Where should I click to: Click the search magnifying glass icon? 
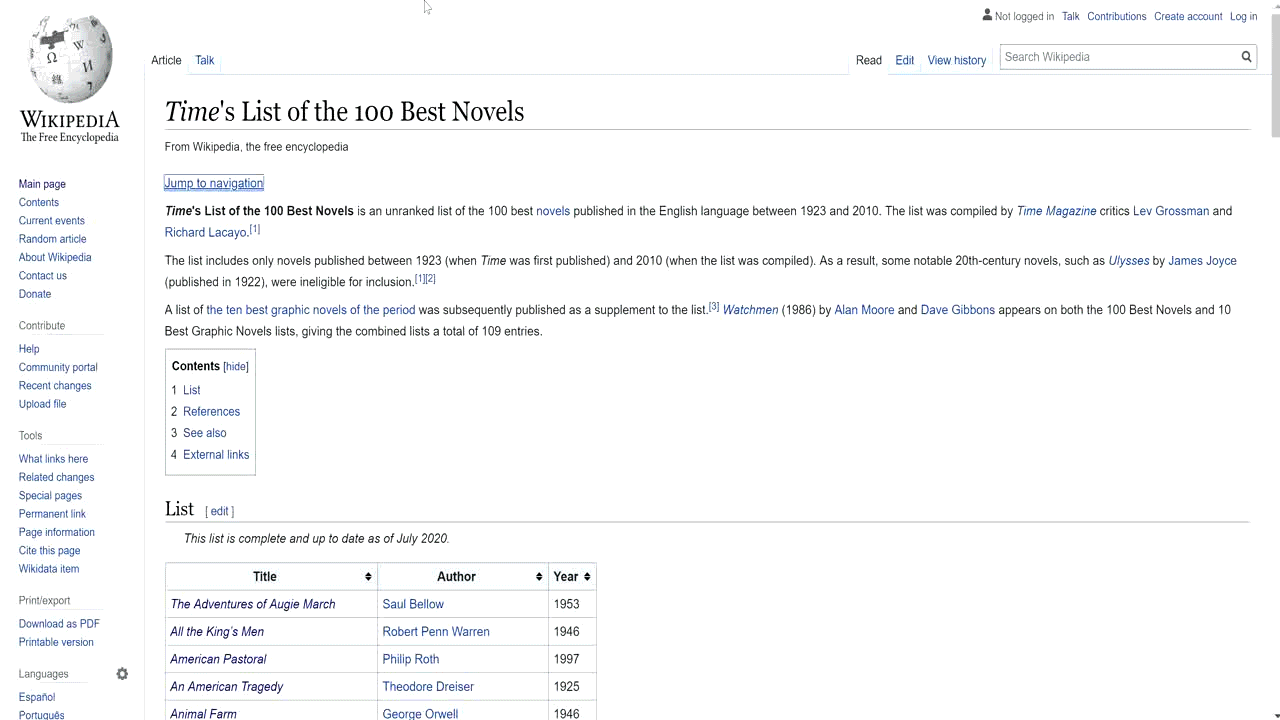[1246, 57]
